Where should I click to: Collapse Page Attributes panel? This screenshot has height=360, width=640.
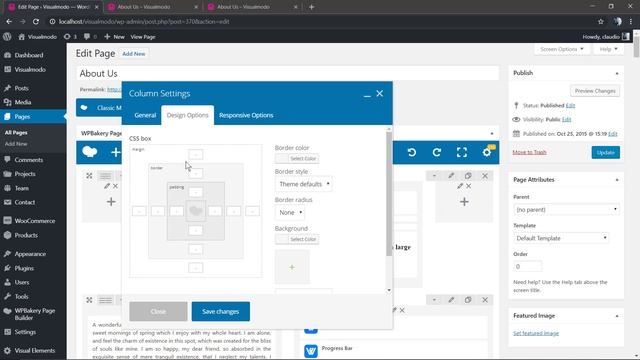(x=617, y=180)
